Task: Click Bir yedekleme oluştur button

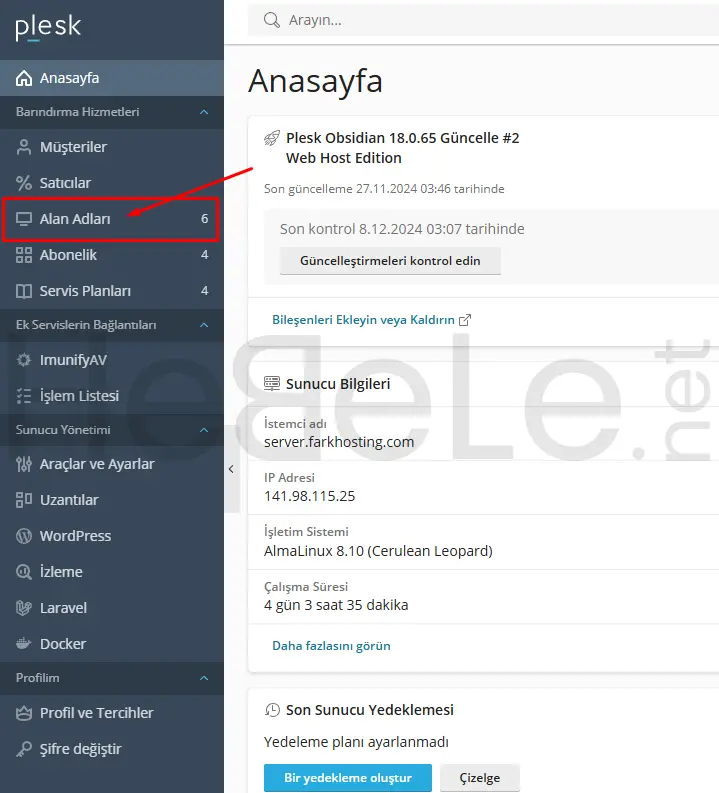Action: pyautogui.click(x=348, y=778)
